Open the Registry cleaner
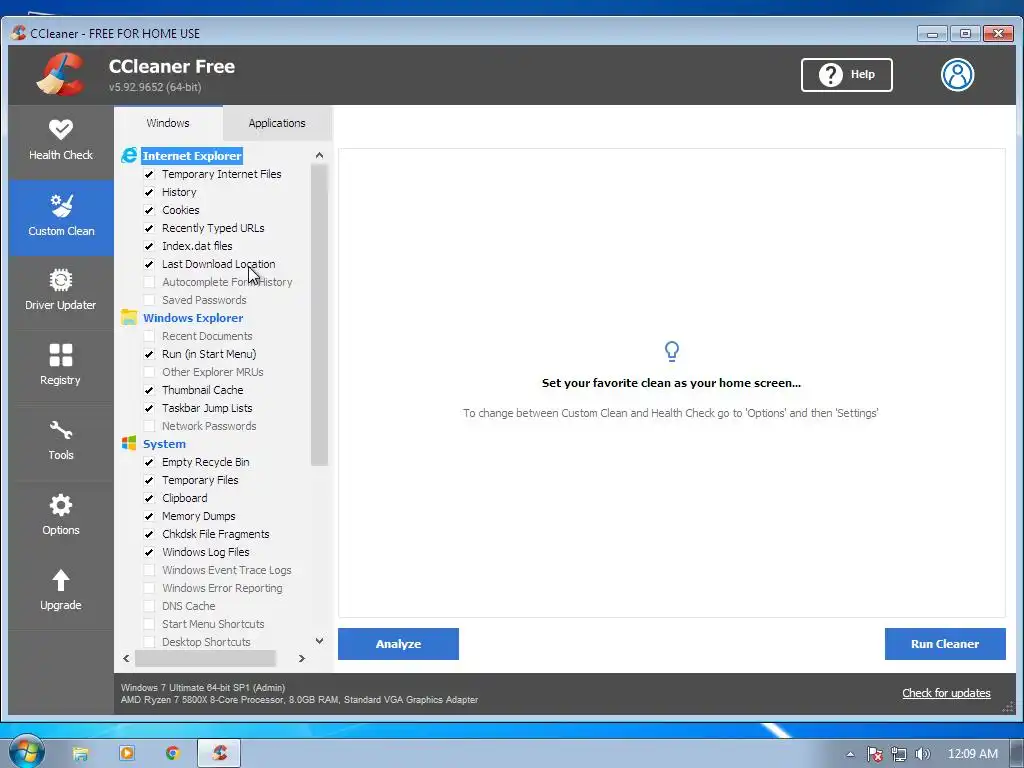1024x768 pixels. [61, 366]
